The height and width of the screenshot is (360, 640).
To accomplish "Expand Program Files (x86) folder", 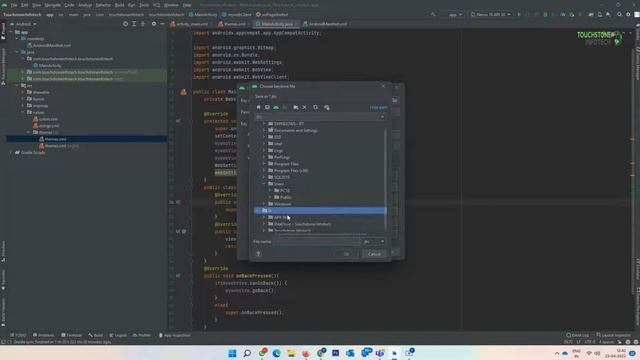I will [x=264, y=171].
